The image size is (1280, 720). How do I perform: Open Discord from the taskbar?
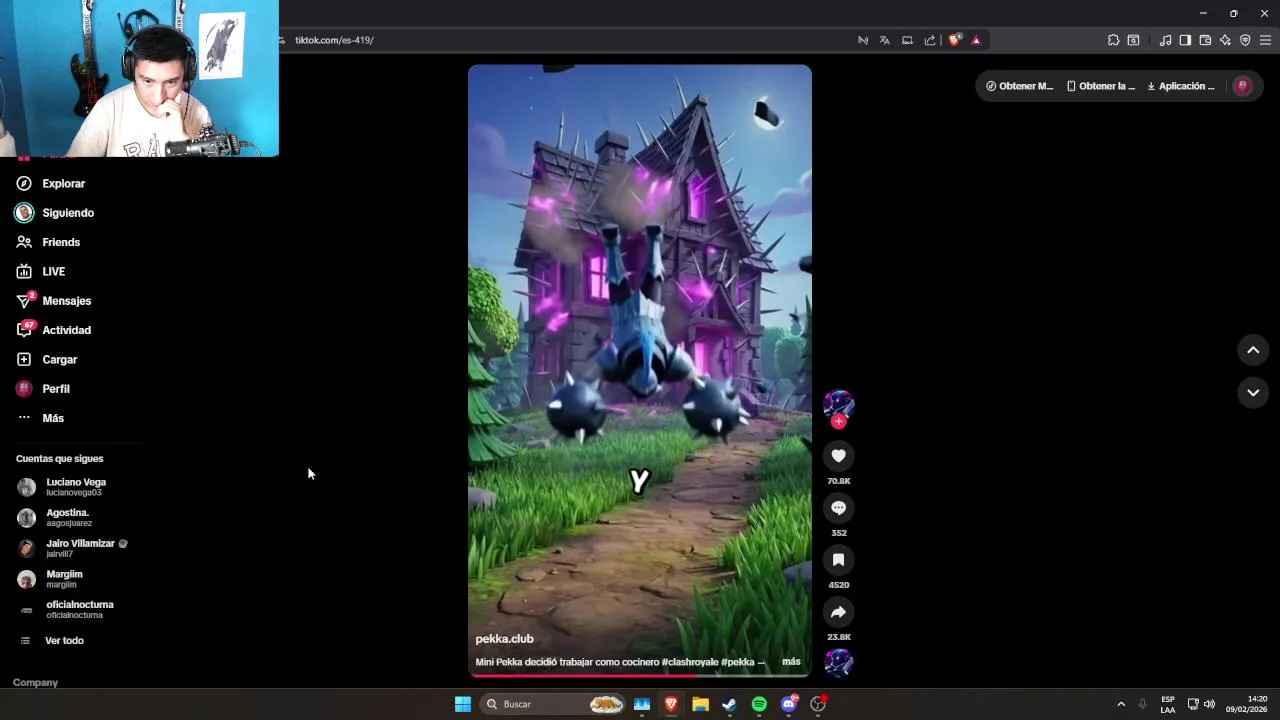(x=789, y=704)
